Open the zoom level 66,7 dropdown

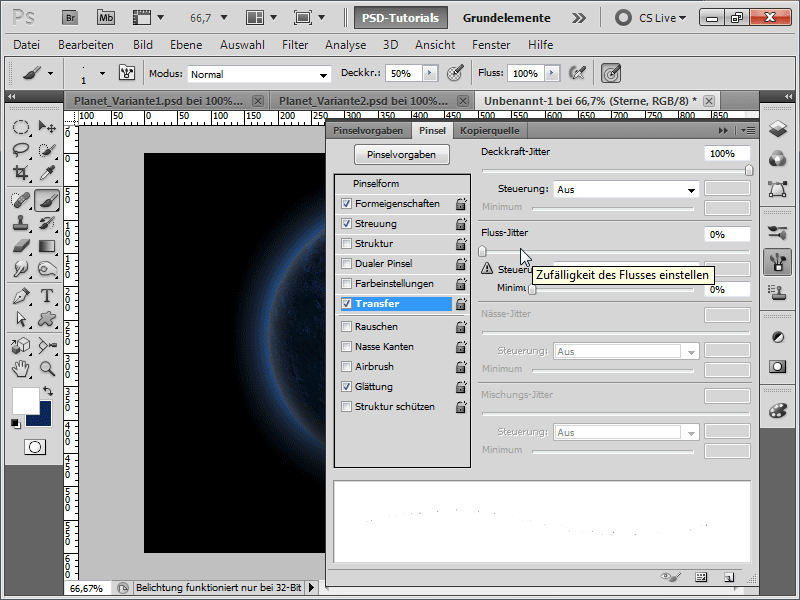(x=223, y=18)
